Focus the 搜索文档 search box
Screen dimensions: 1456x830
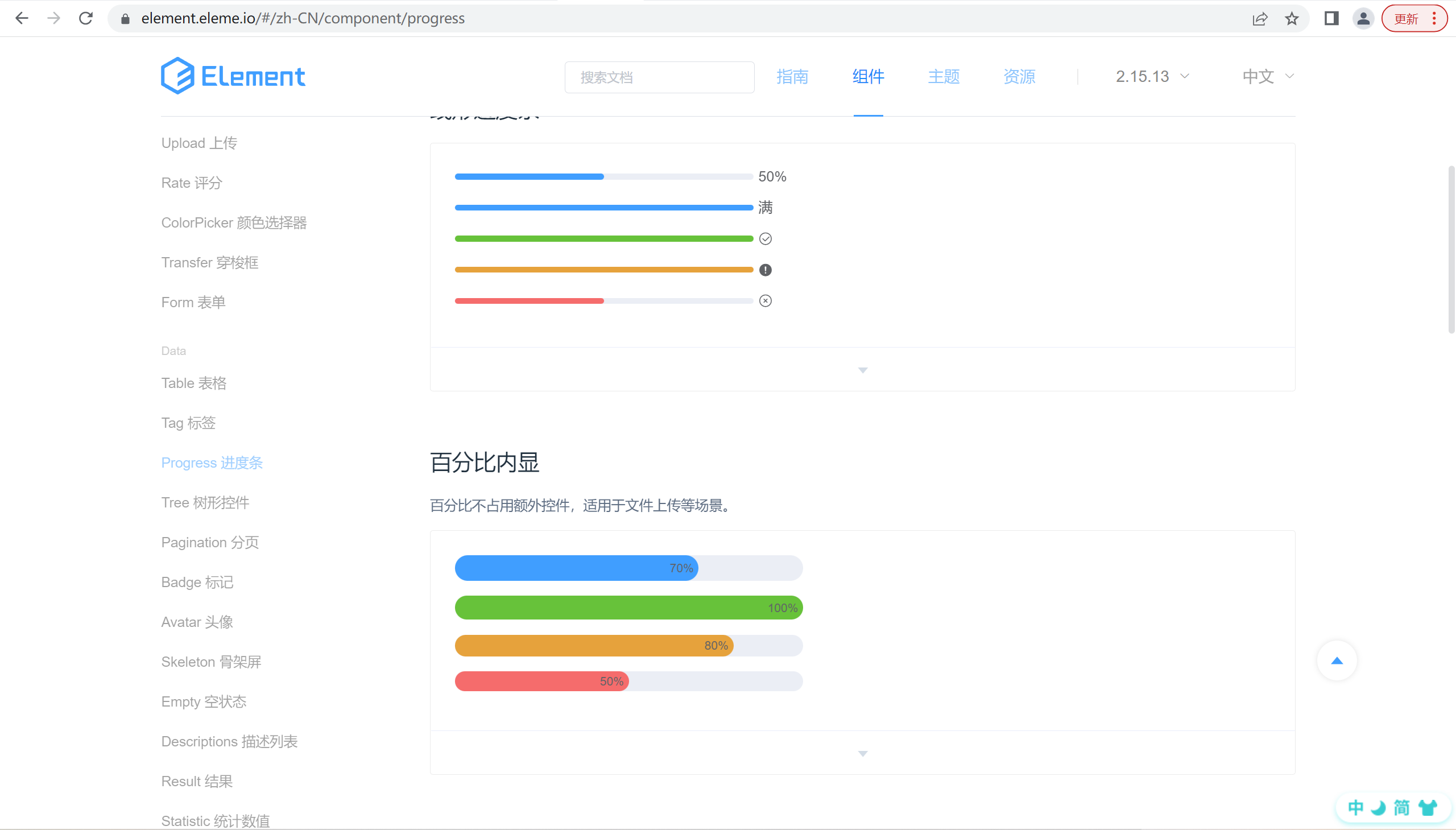pyautogui.click(x=659, y=77)
